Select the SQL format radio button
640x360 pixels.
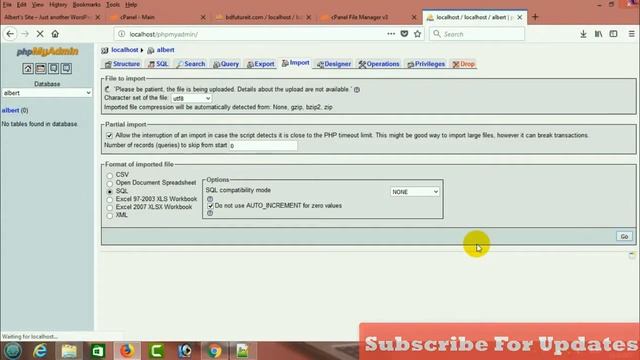pyautogui.click(x=109, y=191)
